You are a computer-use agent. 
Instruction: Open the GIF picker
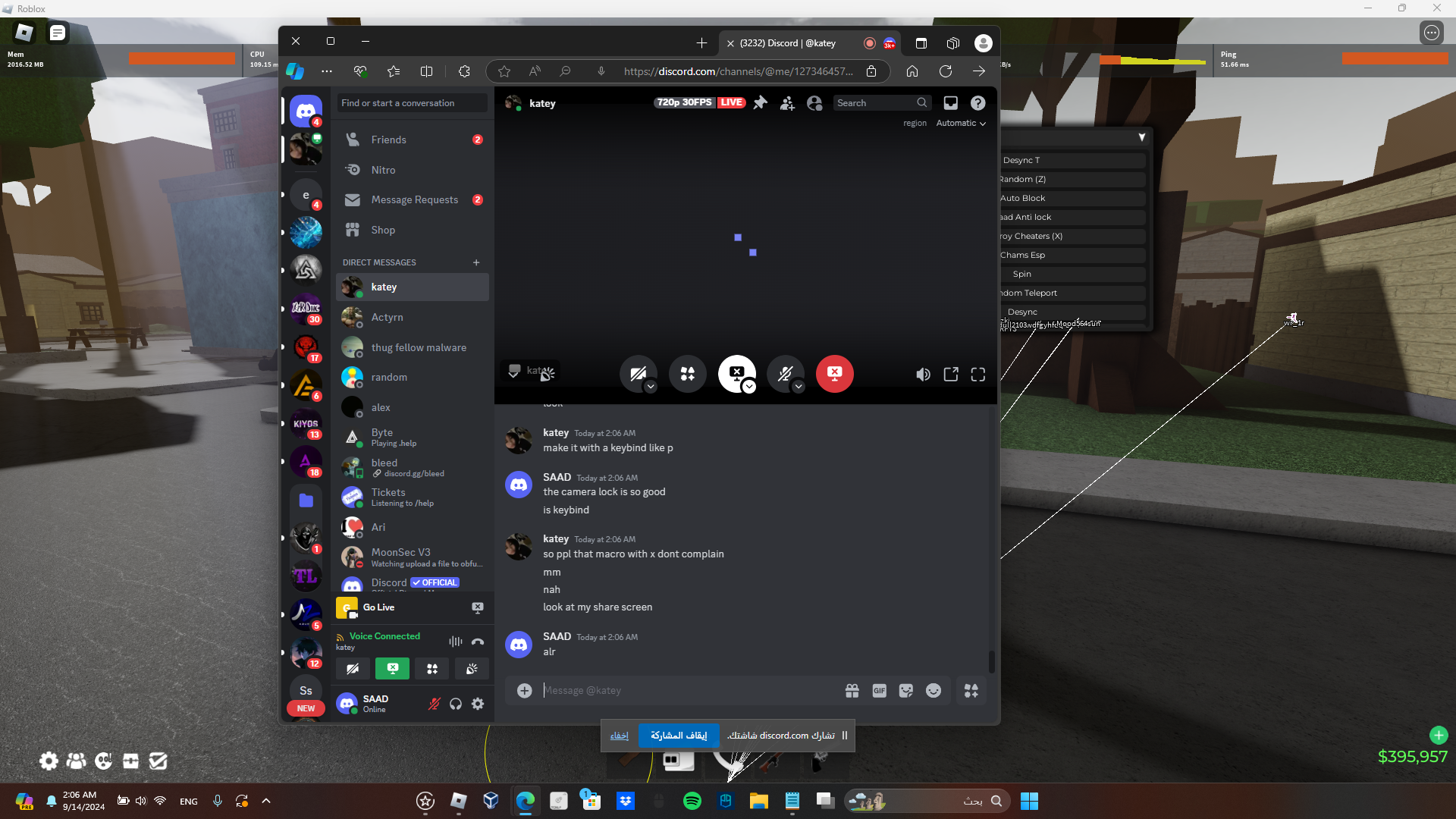[880, 691]
